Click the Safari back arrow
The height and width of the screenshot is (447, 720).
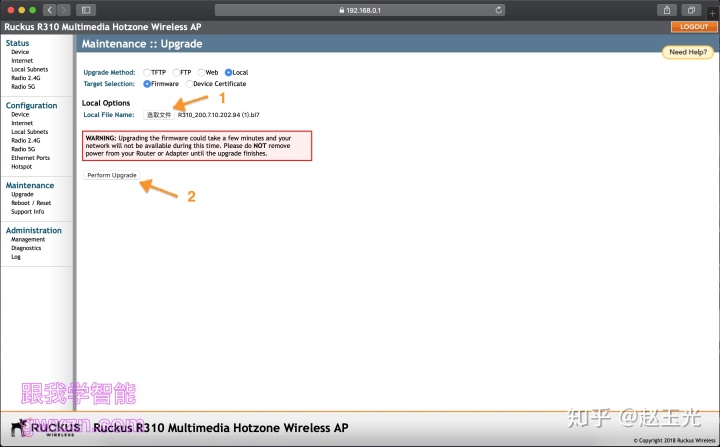[50, 10]
